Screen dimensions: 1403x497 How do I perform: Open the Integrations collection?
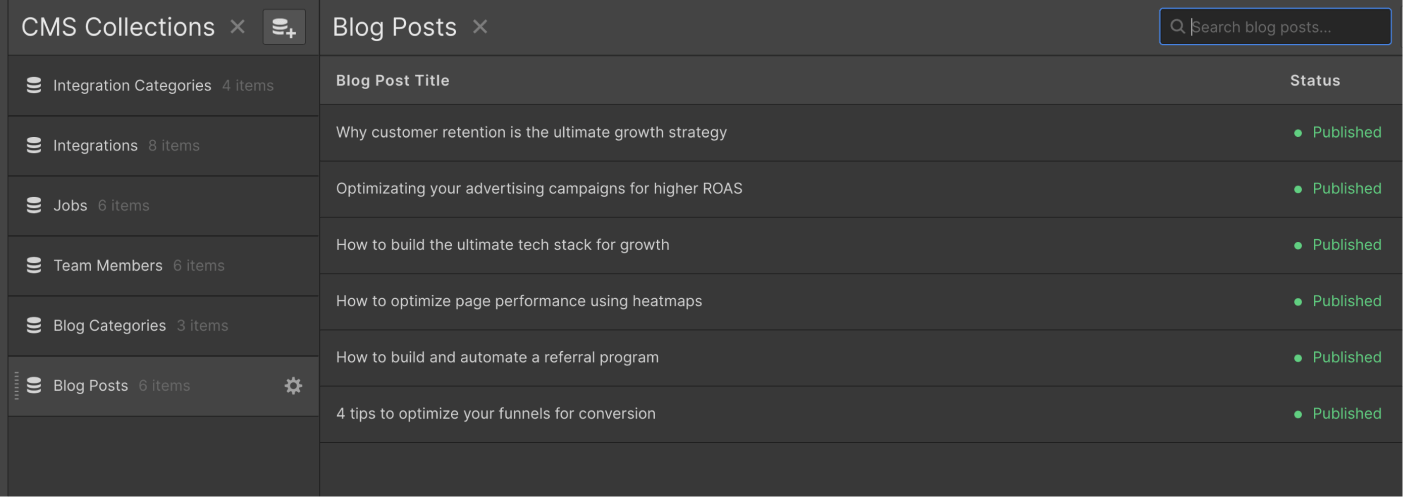click(x=95, y=146)
